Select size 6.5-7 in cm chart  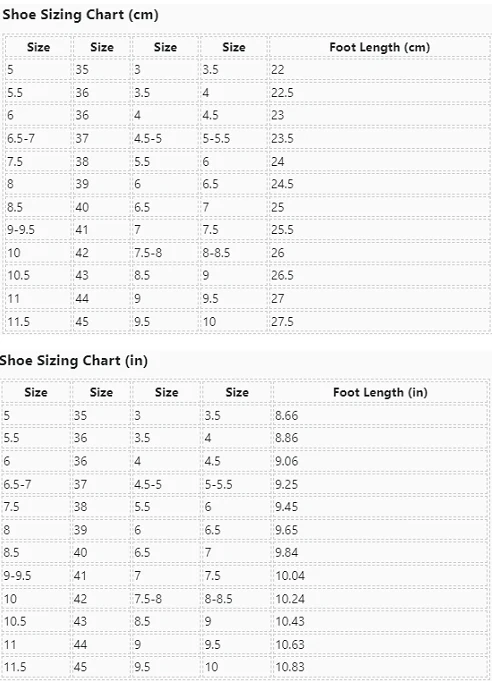[x=21, y=139]
